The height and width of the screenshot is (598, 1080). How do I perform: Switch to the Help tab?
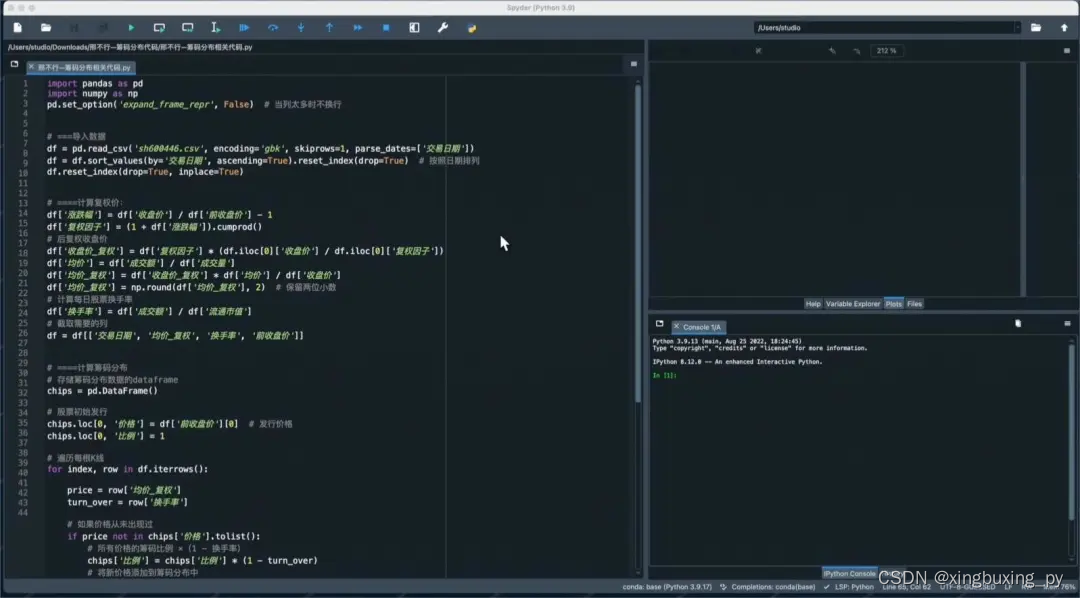pyautogui.click(x=813, y=304)
